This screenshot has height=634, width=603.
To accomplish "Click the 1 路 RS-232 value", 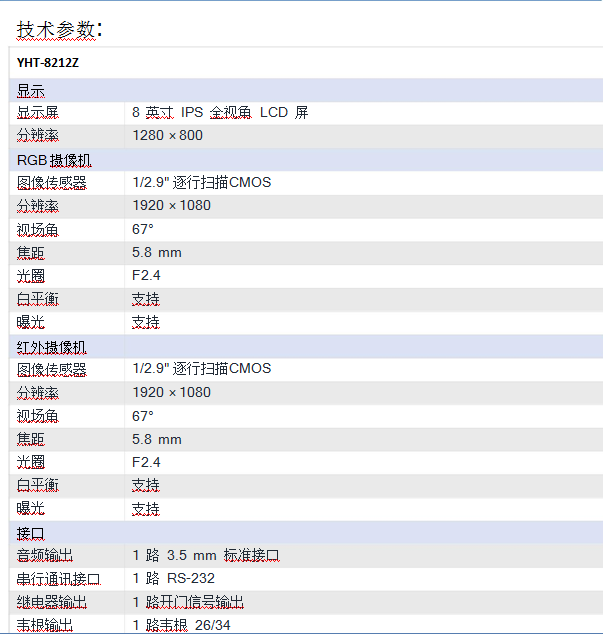I will point(173,578).
